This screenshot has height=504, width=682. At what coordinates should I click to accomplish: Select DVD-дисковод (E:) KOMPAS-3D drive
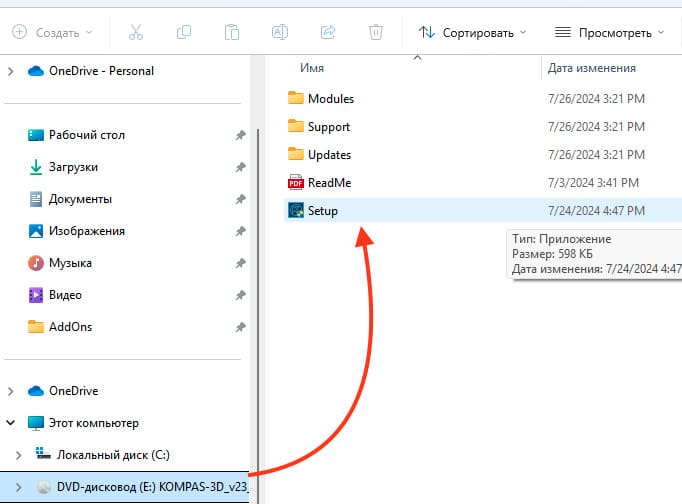[x=124, y=487]
